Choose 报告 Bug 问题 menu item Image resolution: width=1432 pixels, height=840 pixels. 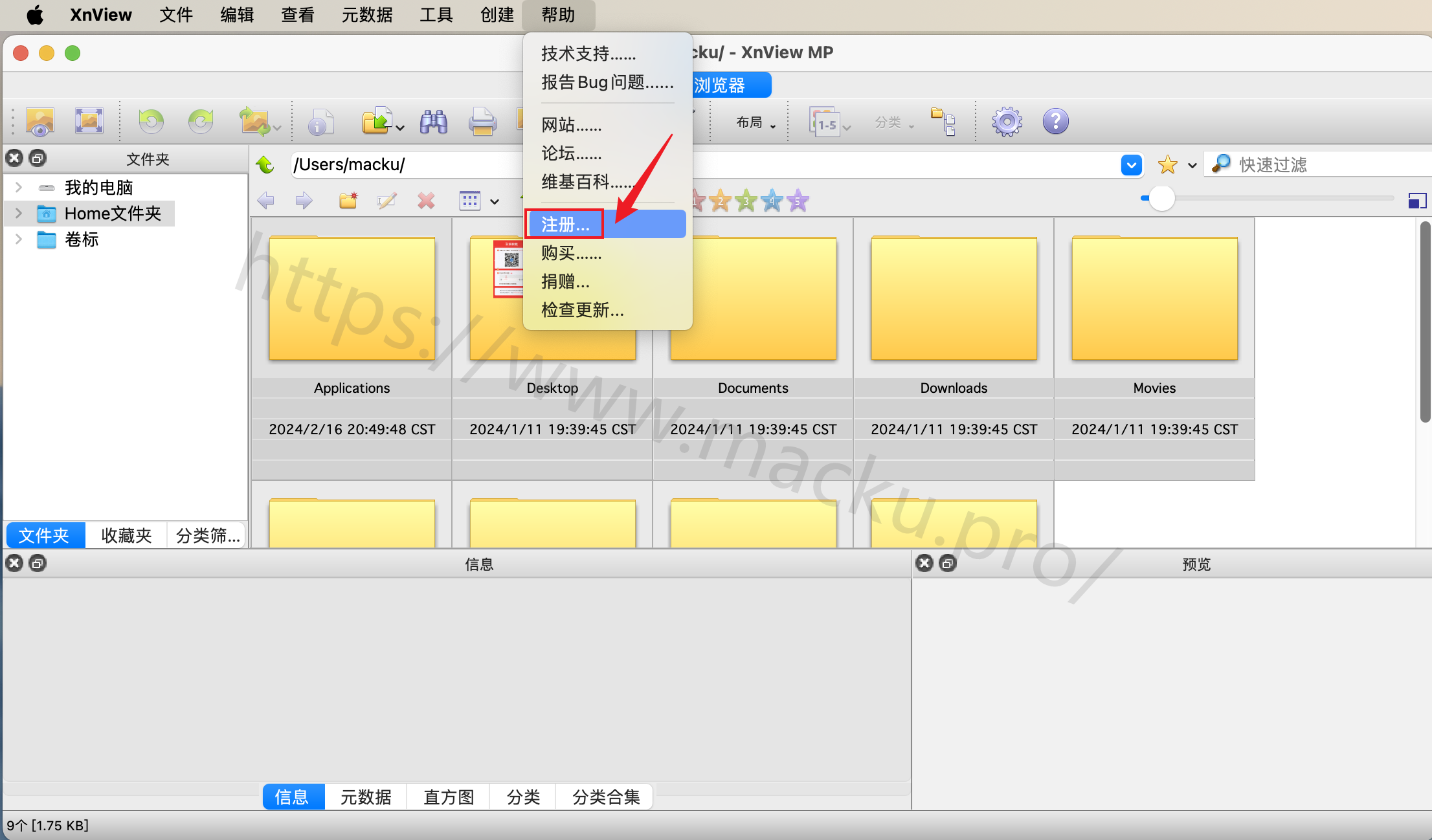pos(607,82)
